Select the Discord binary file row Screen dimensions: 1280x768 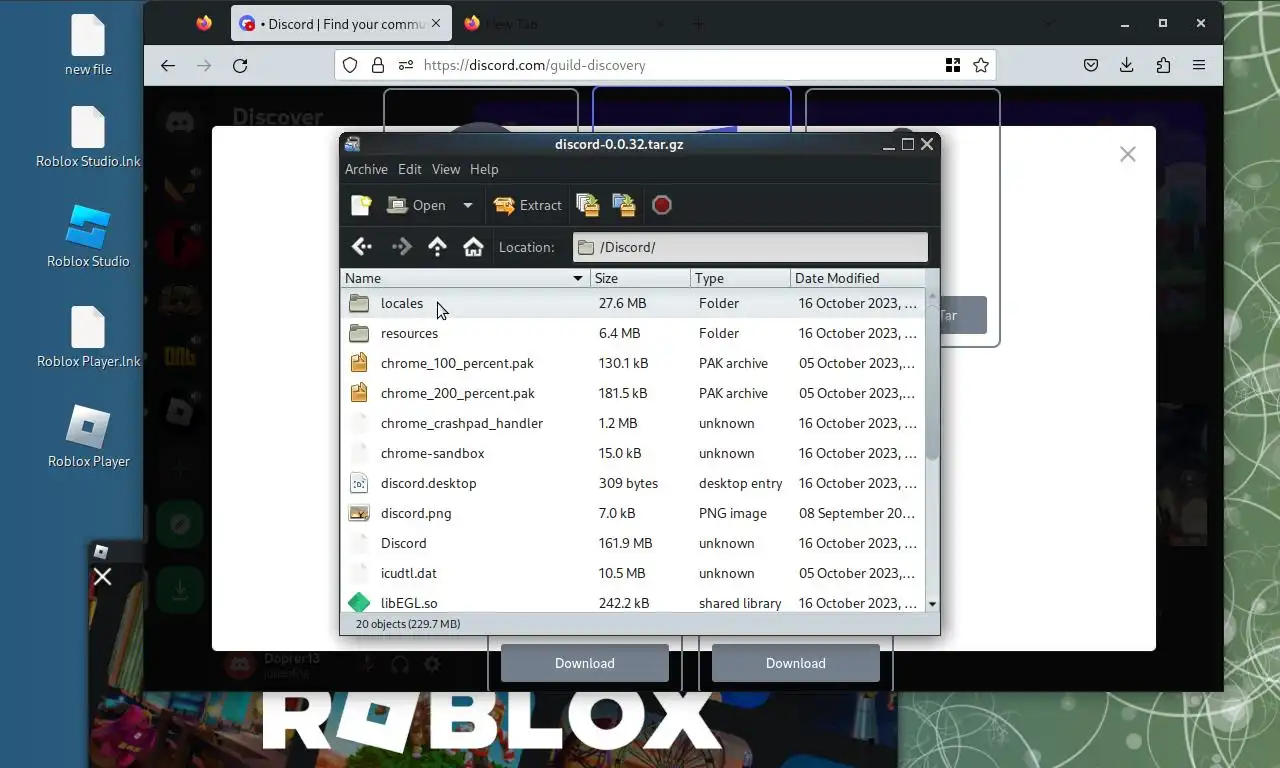633,543
